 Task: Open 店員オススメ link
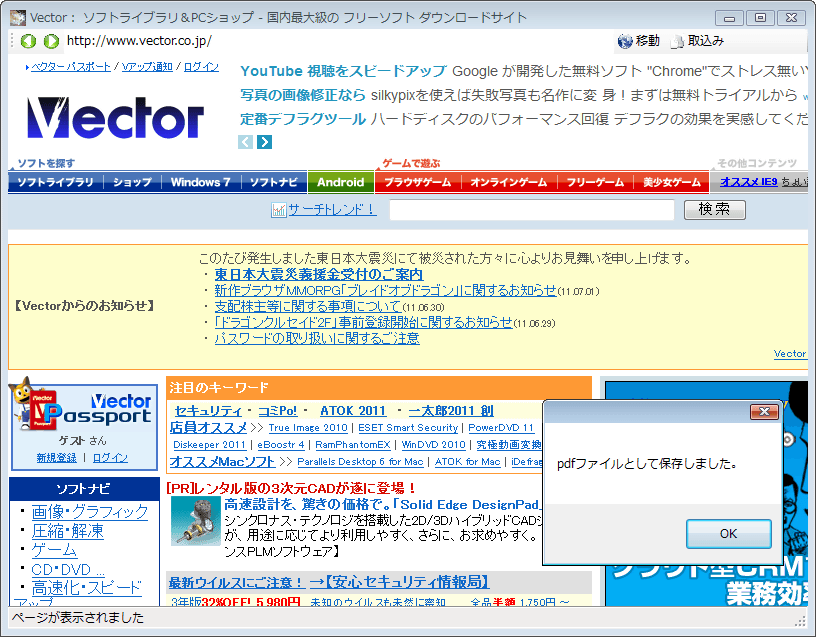208,428
